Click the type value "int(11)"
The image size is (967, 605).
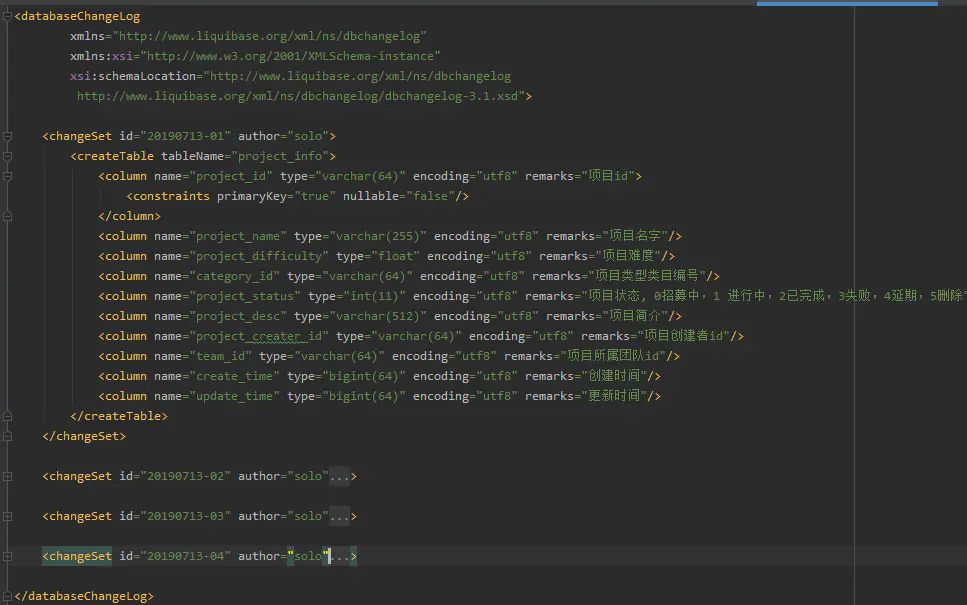point(374,296)
